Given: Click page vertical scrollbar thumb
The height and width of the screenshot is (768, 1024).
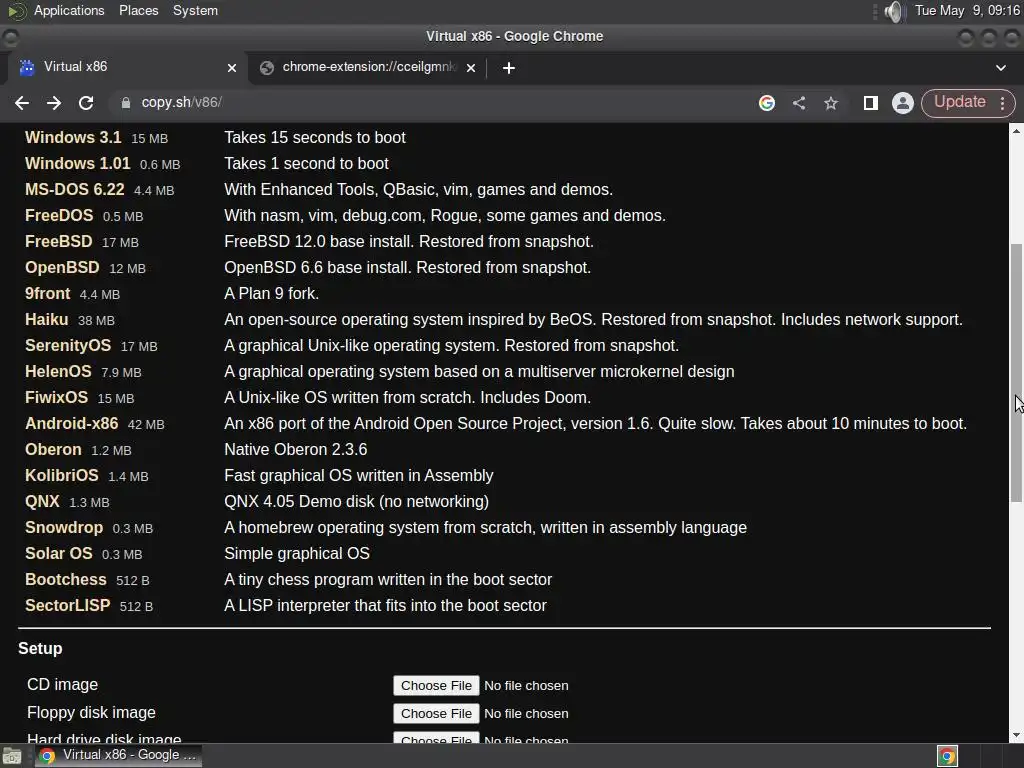Looking at the screenshot, I should point(1016,372).
